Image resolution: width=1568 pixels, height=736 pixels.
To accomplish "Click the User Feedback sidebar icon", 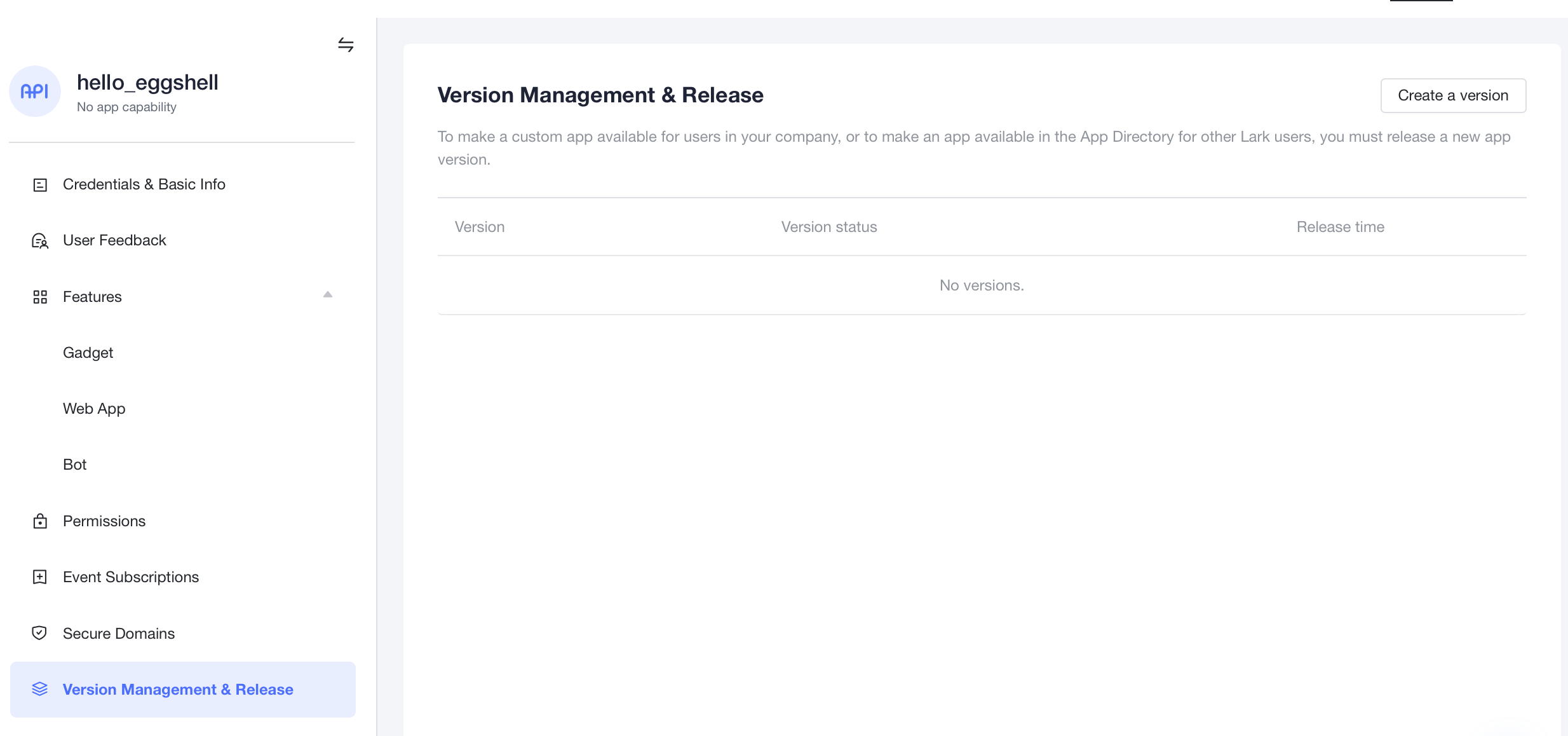I will tap(40, 241).
